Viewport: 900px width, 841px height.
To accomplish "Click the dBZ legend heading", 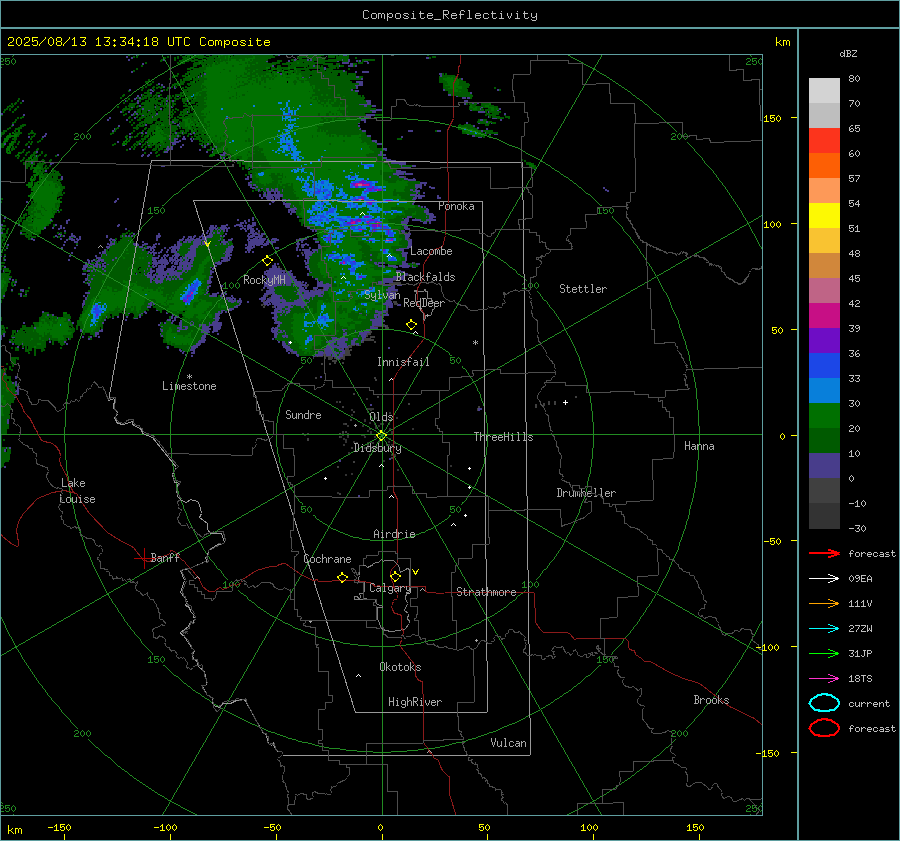I will click(x=848, y=53).
